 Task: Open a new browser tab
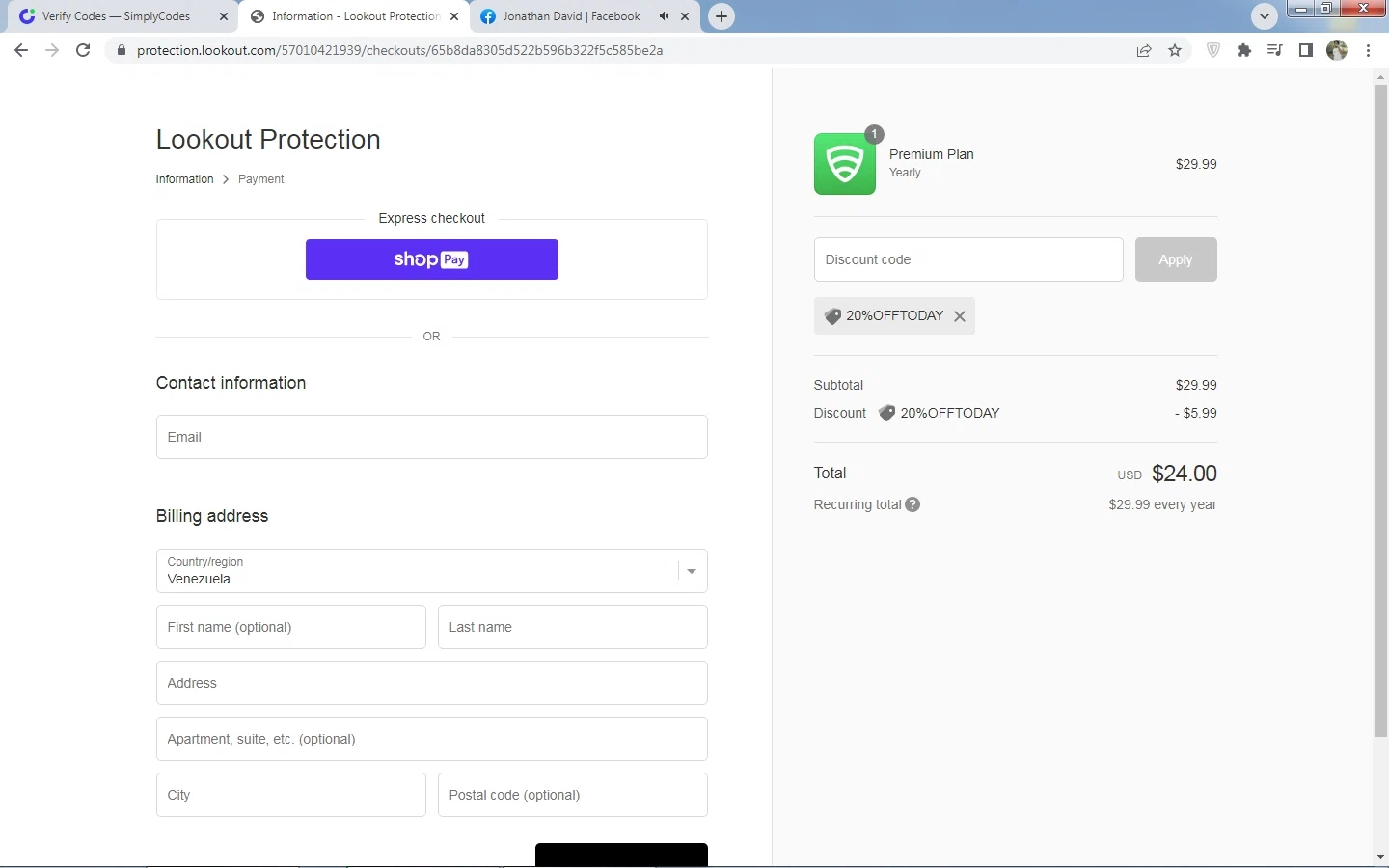pos(722,16)
